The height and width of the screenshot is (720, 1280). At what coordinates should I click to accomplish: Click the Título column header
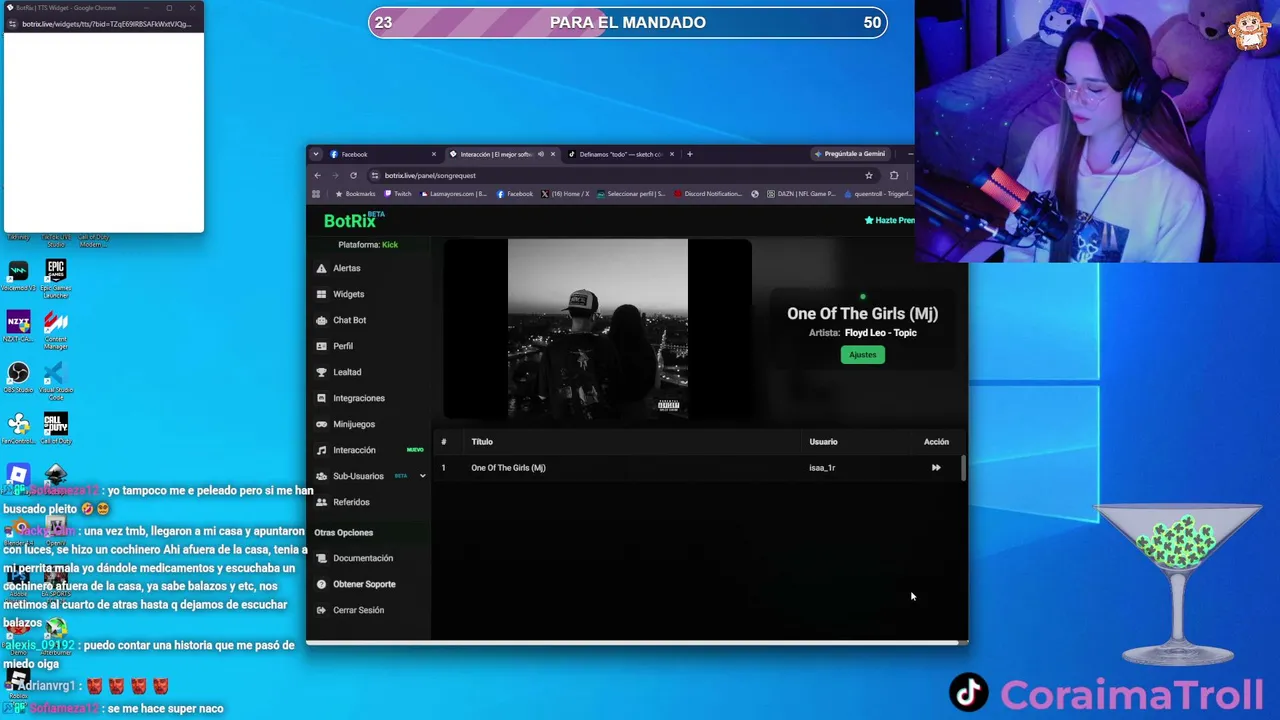click(482, 442)
